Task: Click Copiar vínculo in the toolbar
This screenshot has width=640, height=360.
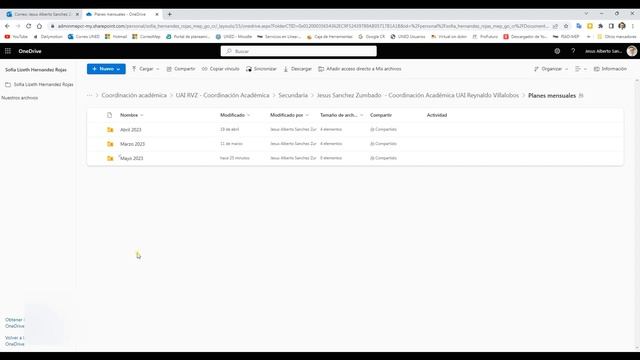Action: (x=220, y=69)
